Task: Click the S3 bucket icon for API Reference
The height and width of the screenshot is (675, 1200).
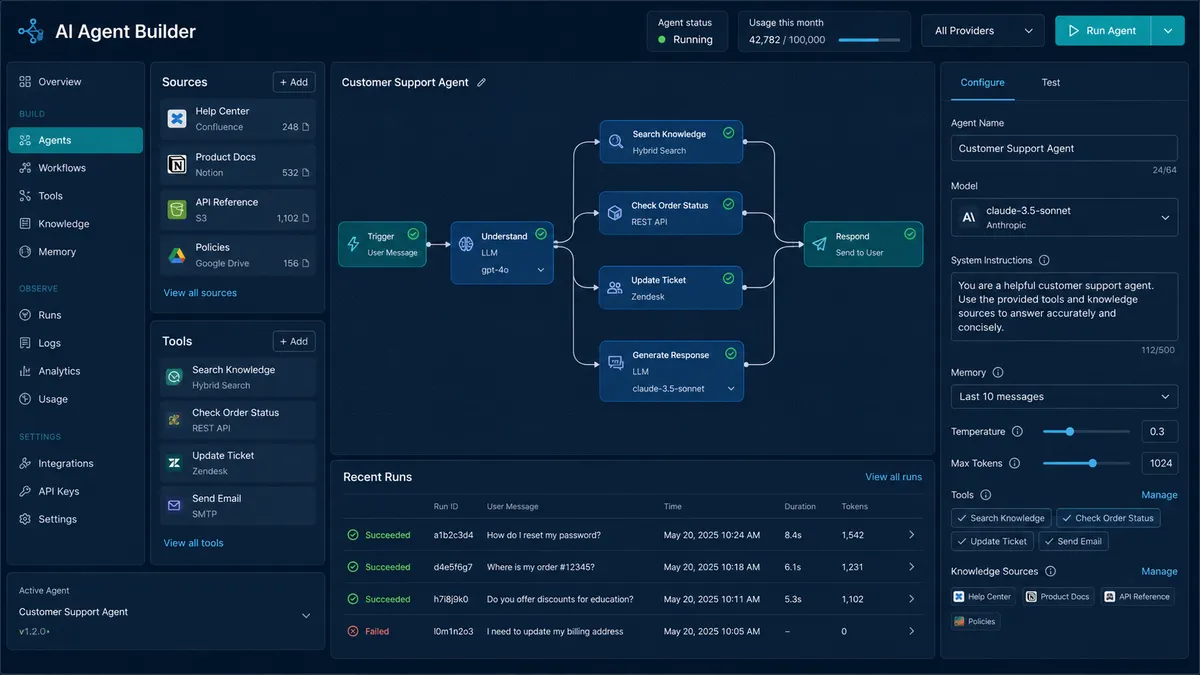Action: tap(177, 210)
